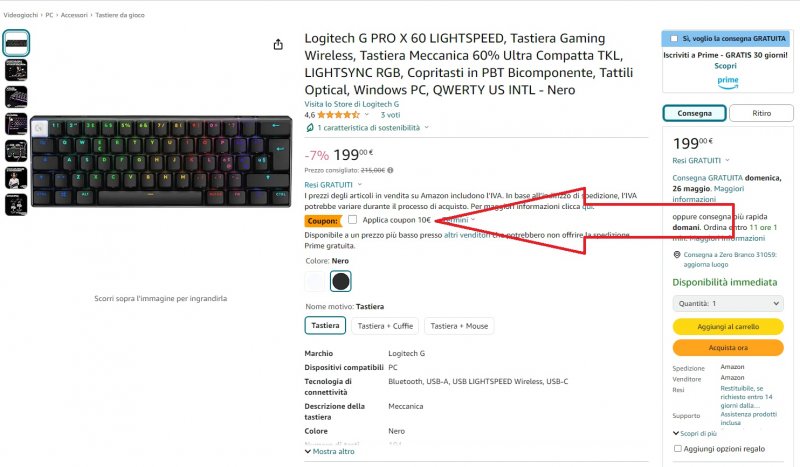
Task: Select the Consegna tab
Action: (694, 113)
